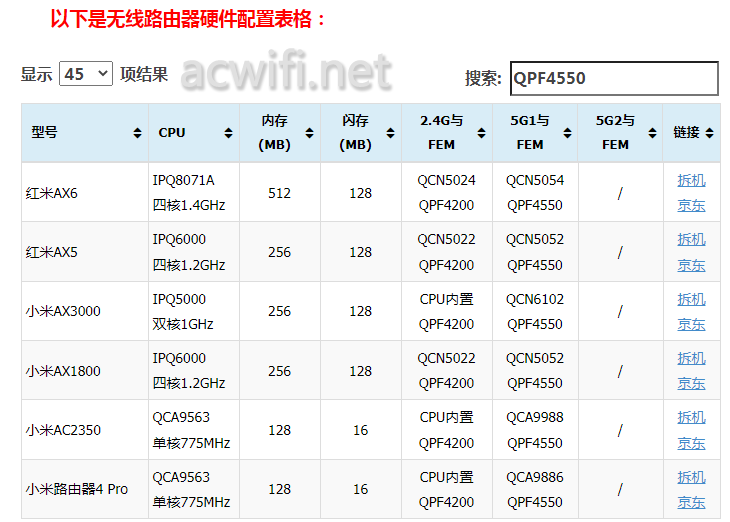The height and width of the screenshot is (522, 730).
Task: Open 拆机 link for 小米AC2350
Action: (691, 418)
